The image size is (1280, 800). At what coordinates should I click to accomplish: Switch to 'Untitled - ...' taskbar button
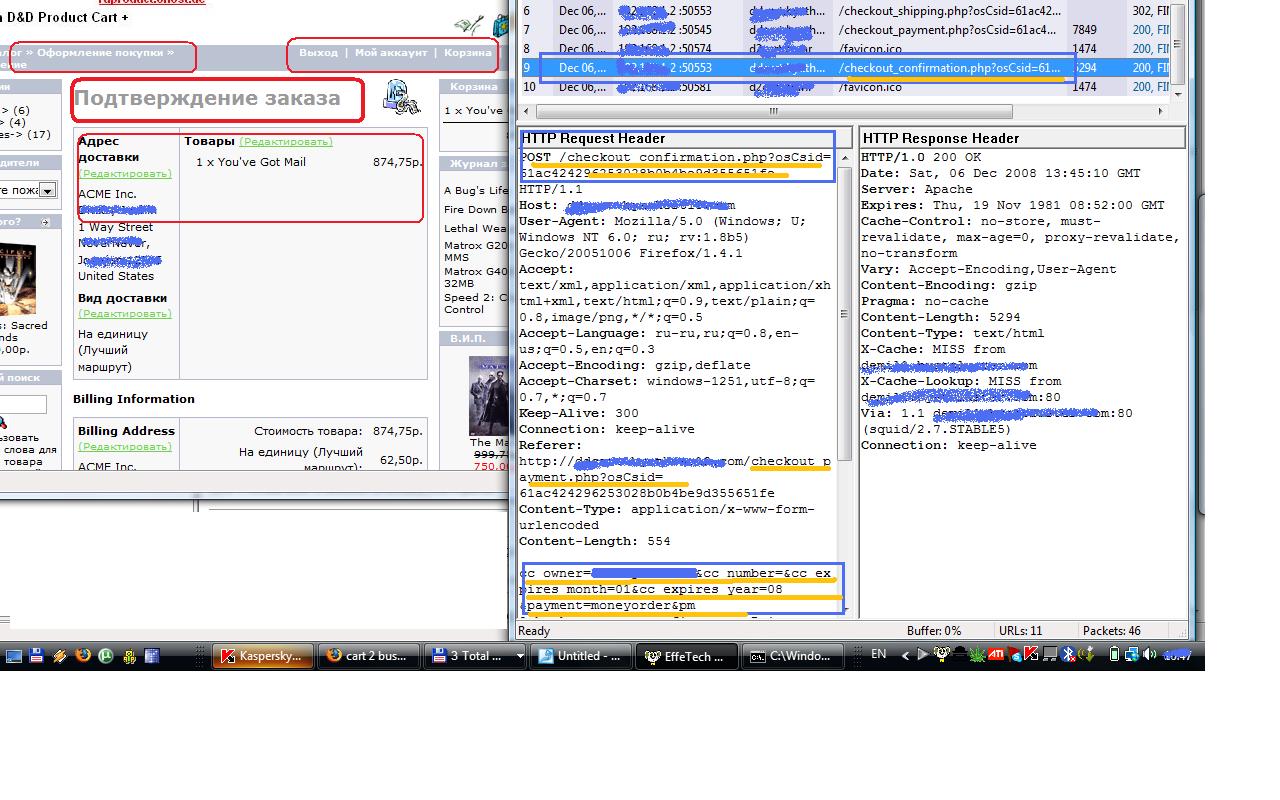point(579,656)
